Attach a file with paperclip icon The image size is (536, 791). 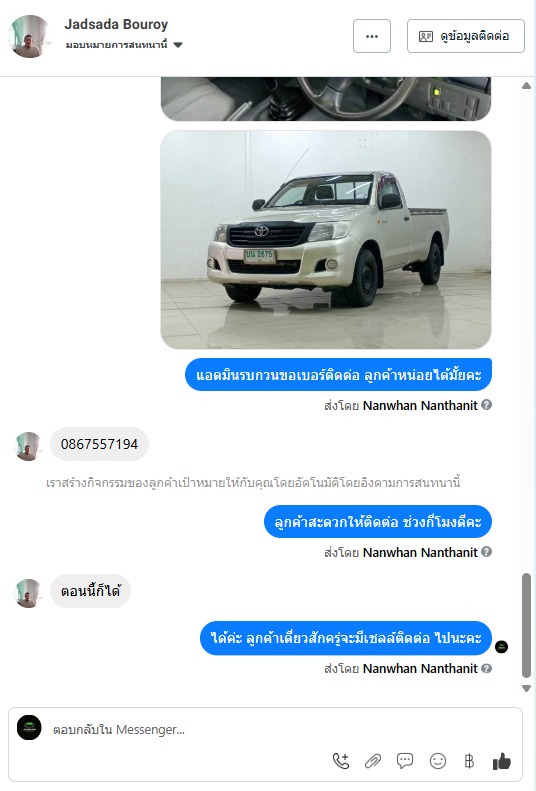[x=373, y=761]
